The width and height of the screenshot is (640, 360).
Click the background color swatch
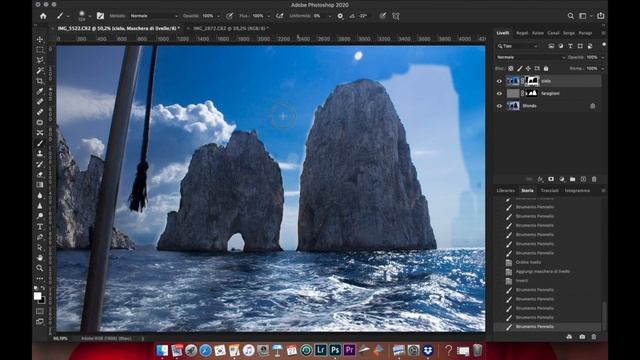(x=42, y=301)
